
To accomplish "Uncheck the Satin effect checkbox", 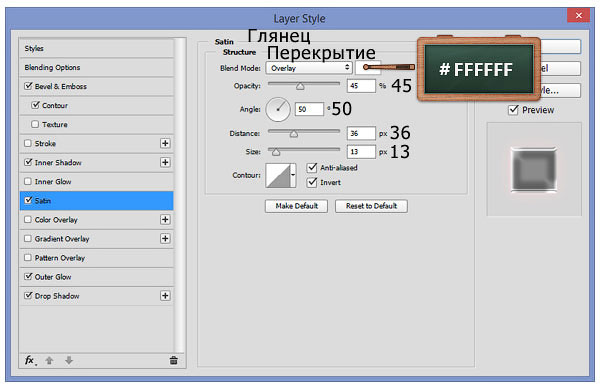I will 28,200.
